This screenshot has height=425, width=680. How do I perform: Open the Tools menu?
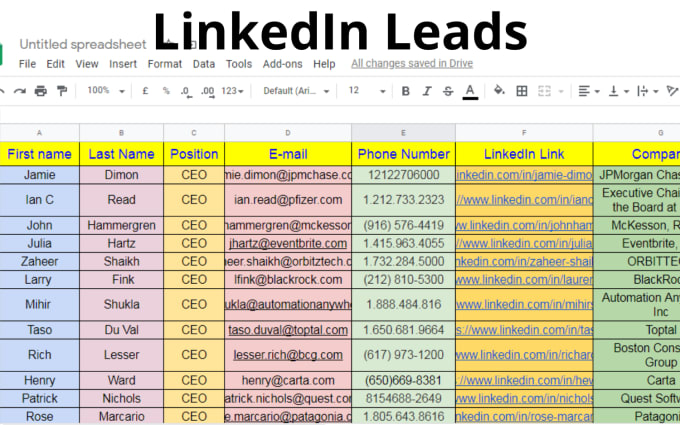pos(239,64)
